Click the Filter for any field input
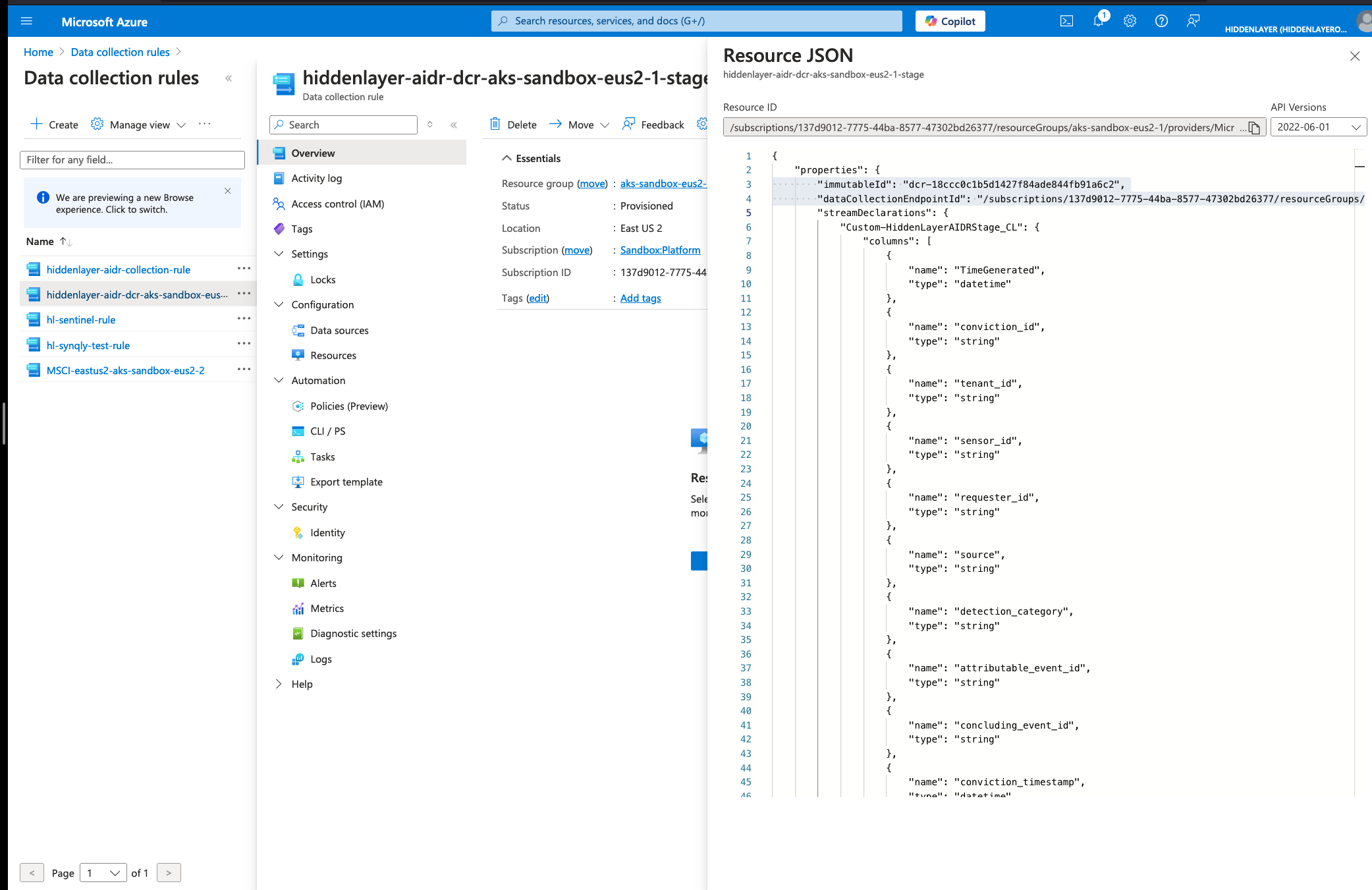Screen dimensions: 1372x890 pos(132,159)
